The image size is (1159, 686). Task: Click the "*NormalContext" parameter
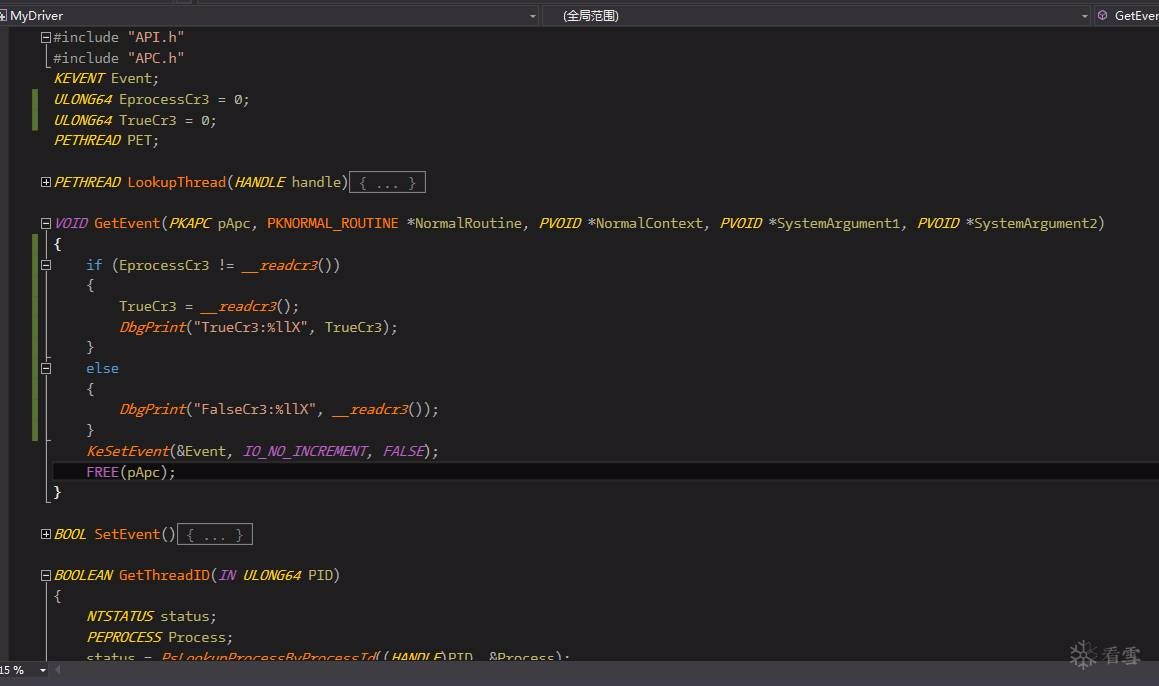pyautogui.click(x=645, y=223)
